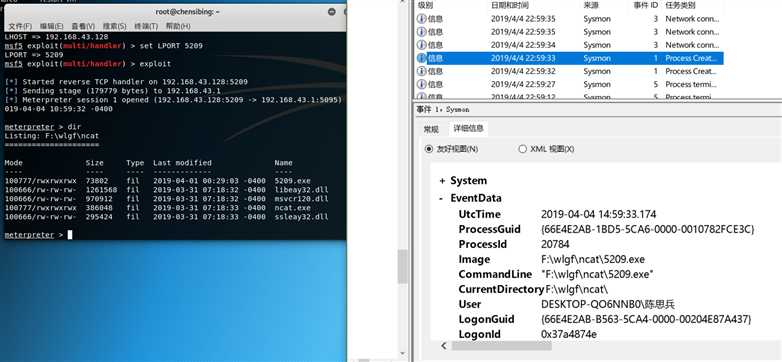Minimize the root@chensibing terminal window

tap(331, 12)
